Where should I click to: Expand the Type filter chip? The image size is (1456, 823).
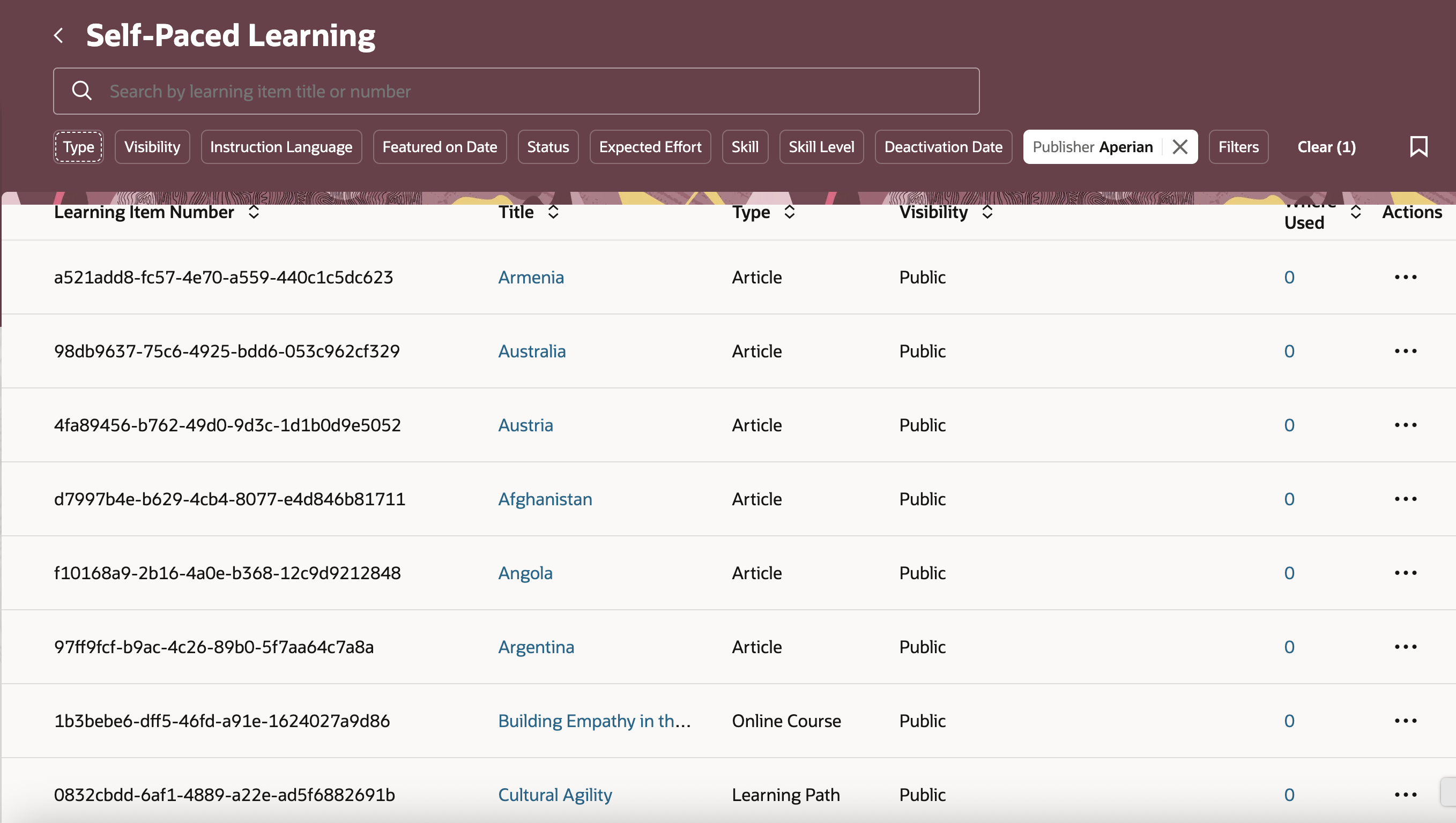(x=79, y=147)
